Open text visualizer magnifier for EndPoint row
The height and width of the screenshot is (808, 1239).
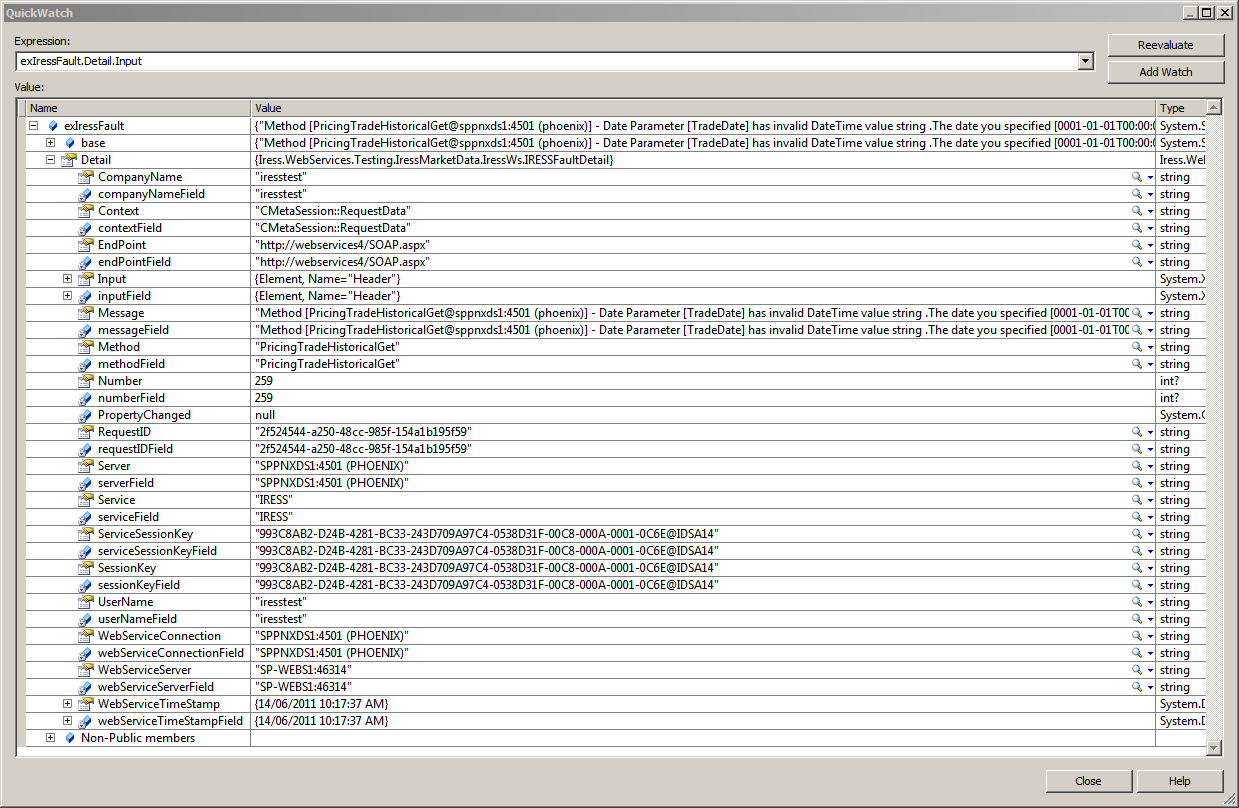pos(1137,245)
